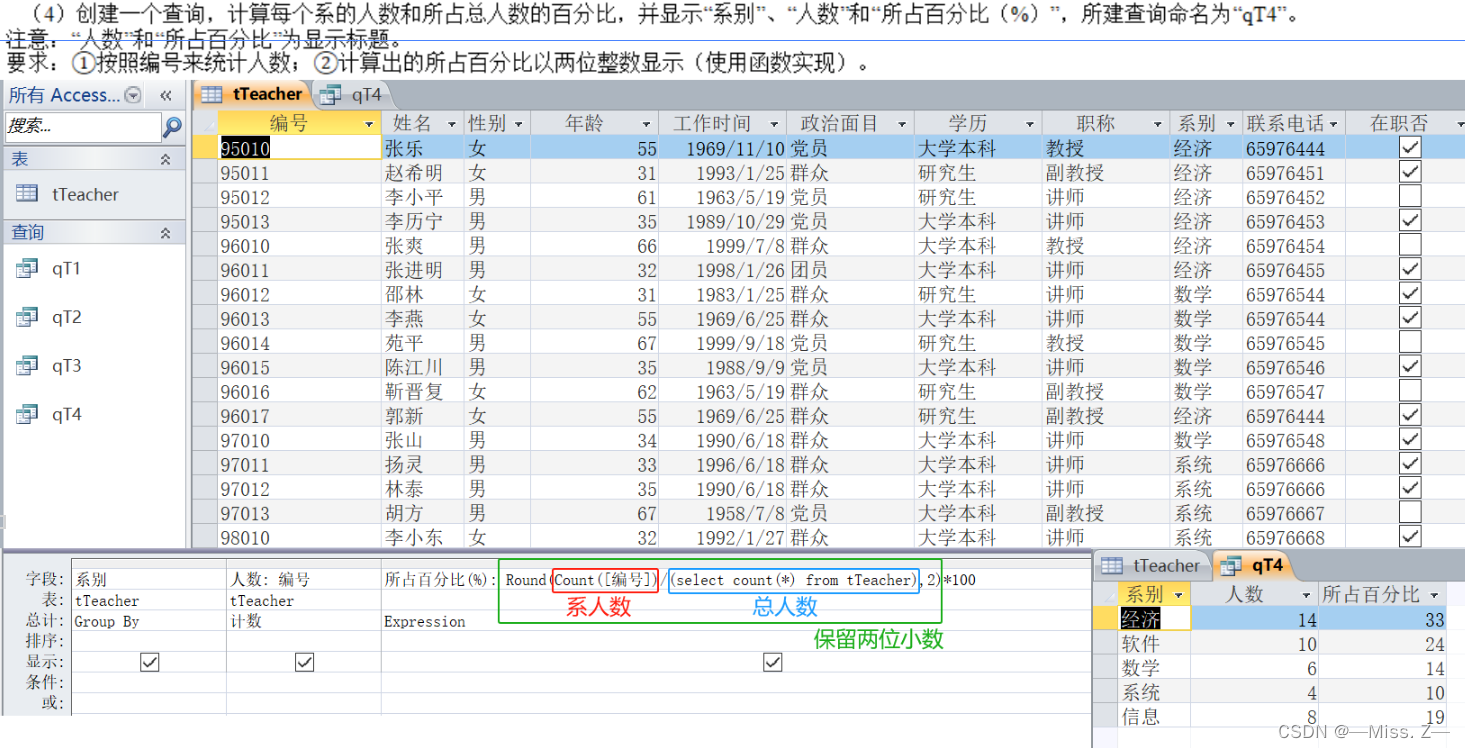The height and width of the screenshot is (748, 1465).
Task: Open 所占百分比 dropdown in qT4 result header
Action: 1434,595
